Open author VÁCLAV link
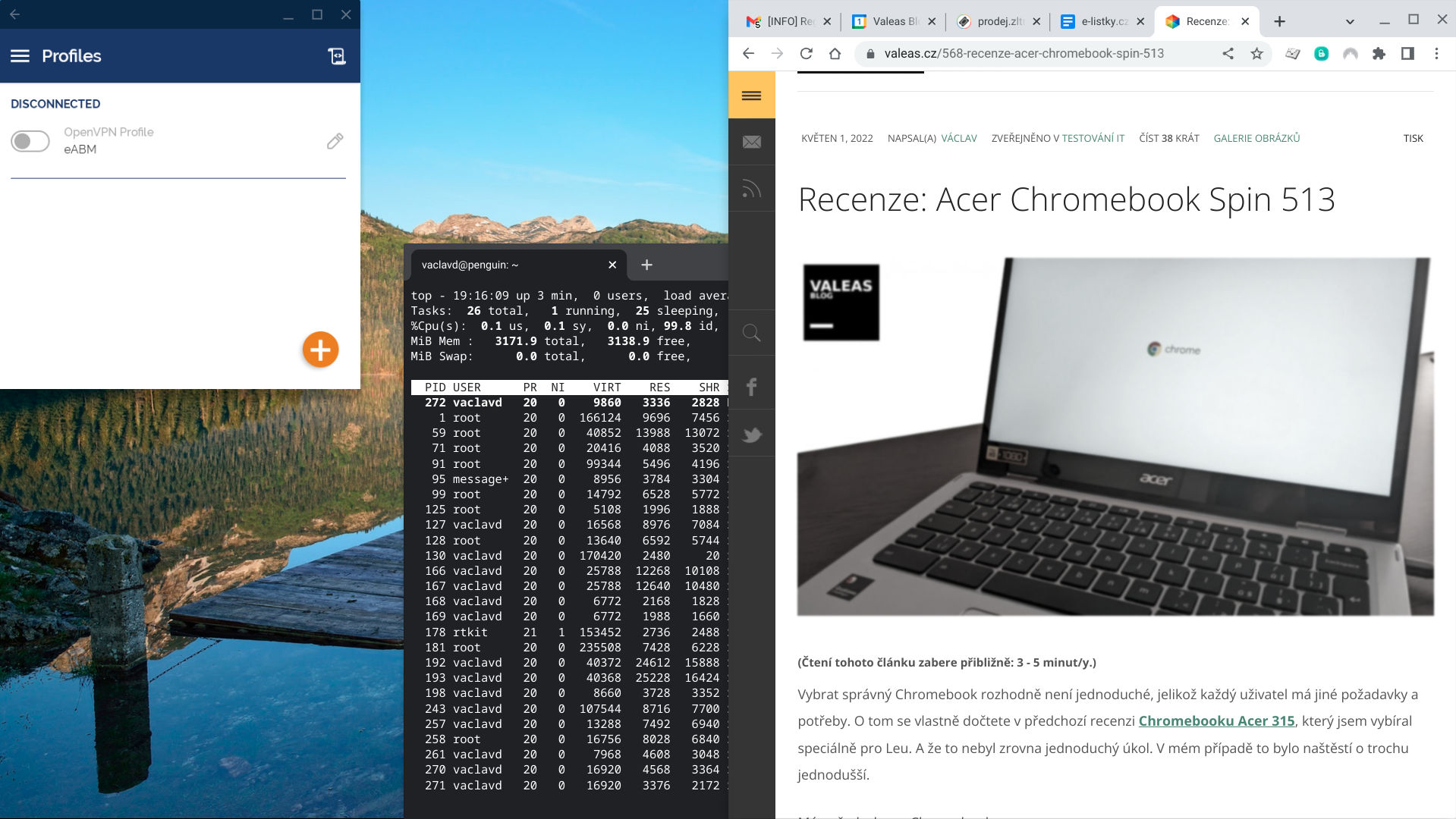This screenshot has height=819, width=1456. [x=959, y=139]
